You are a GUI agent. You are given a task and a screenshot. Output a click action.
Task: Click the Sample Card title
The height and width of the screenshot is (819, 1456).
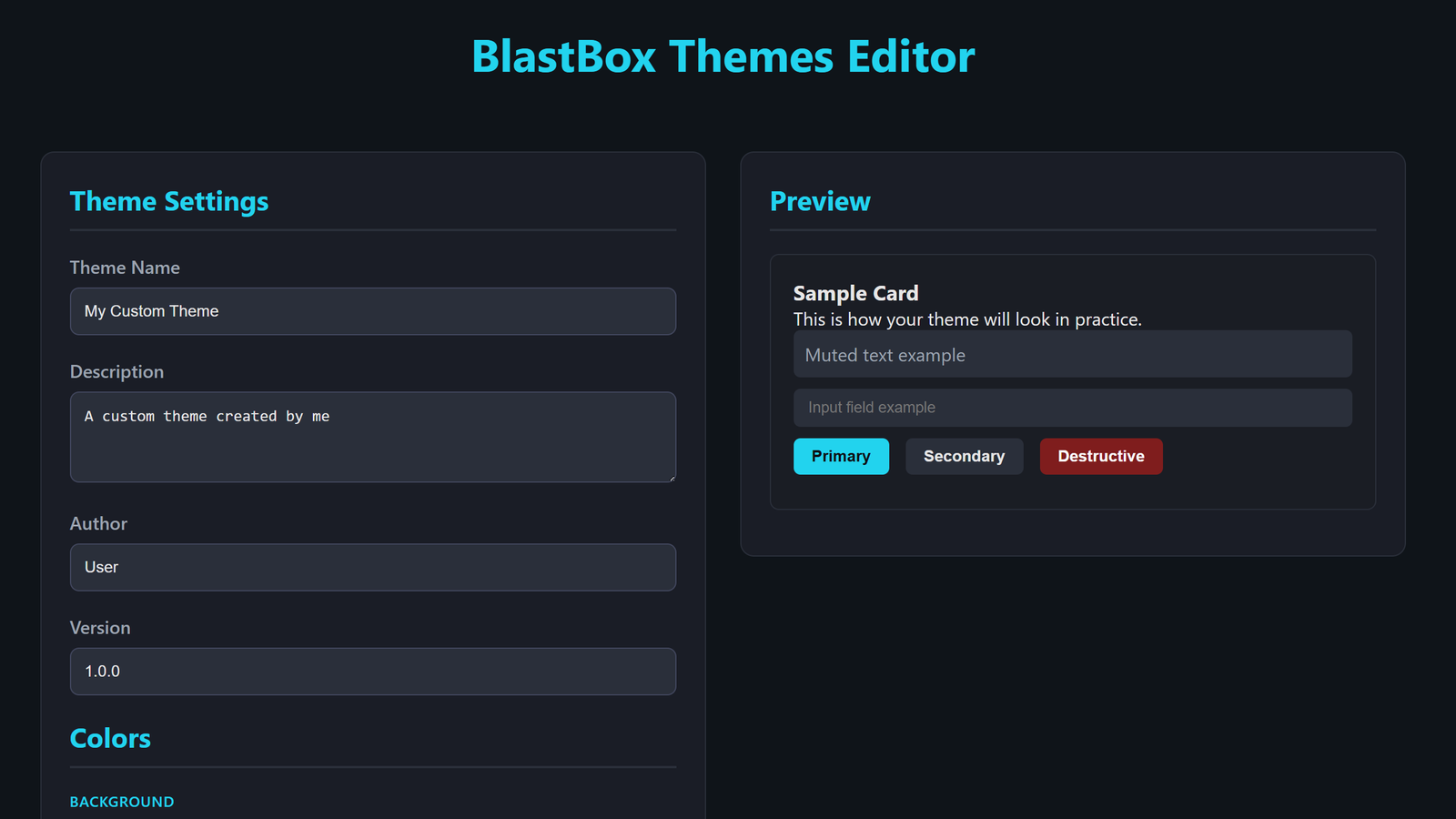click(855, 293)
